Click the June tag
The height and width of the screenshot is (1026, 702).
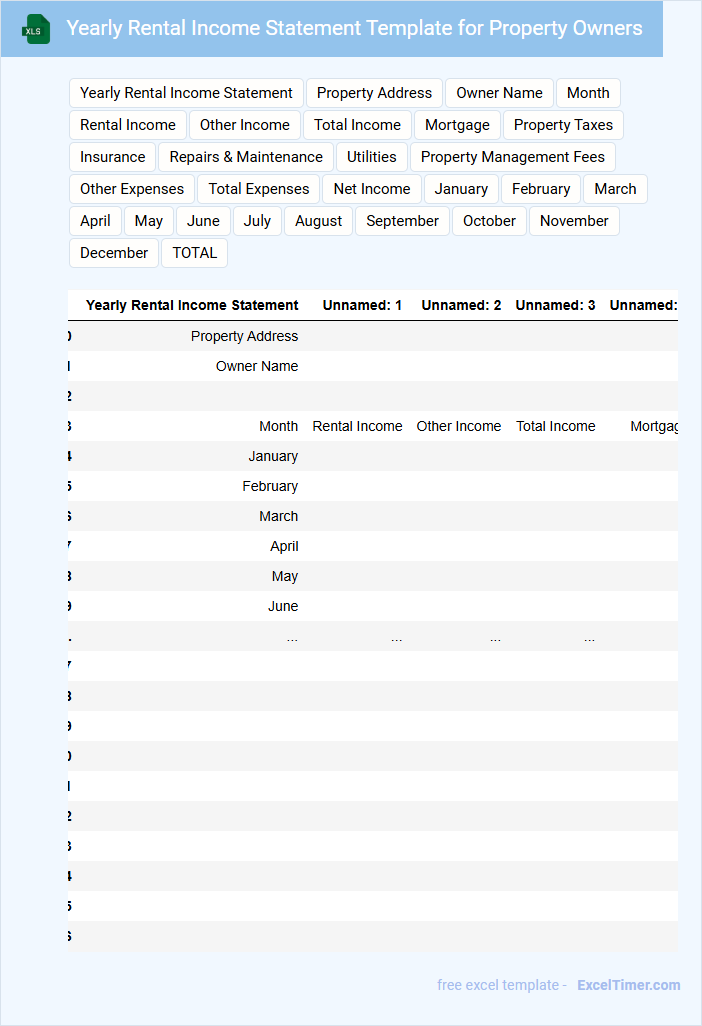point(203,221)
